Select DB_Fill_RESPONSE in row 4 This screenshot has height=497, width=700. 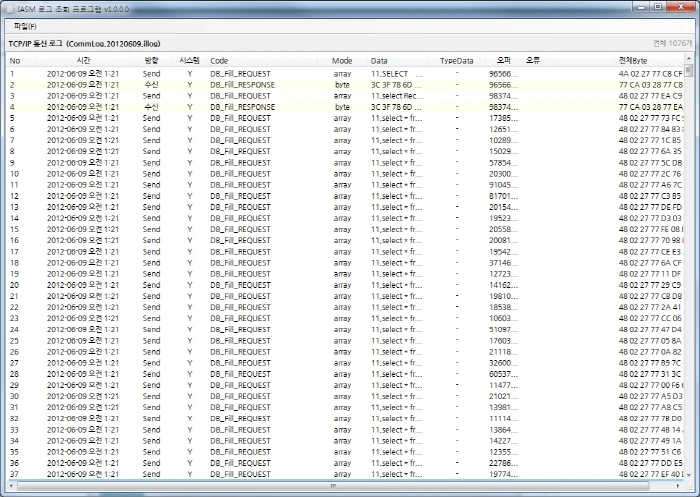[x=242, y=107]
